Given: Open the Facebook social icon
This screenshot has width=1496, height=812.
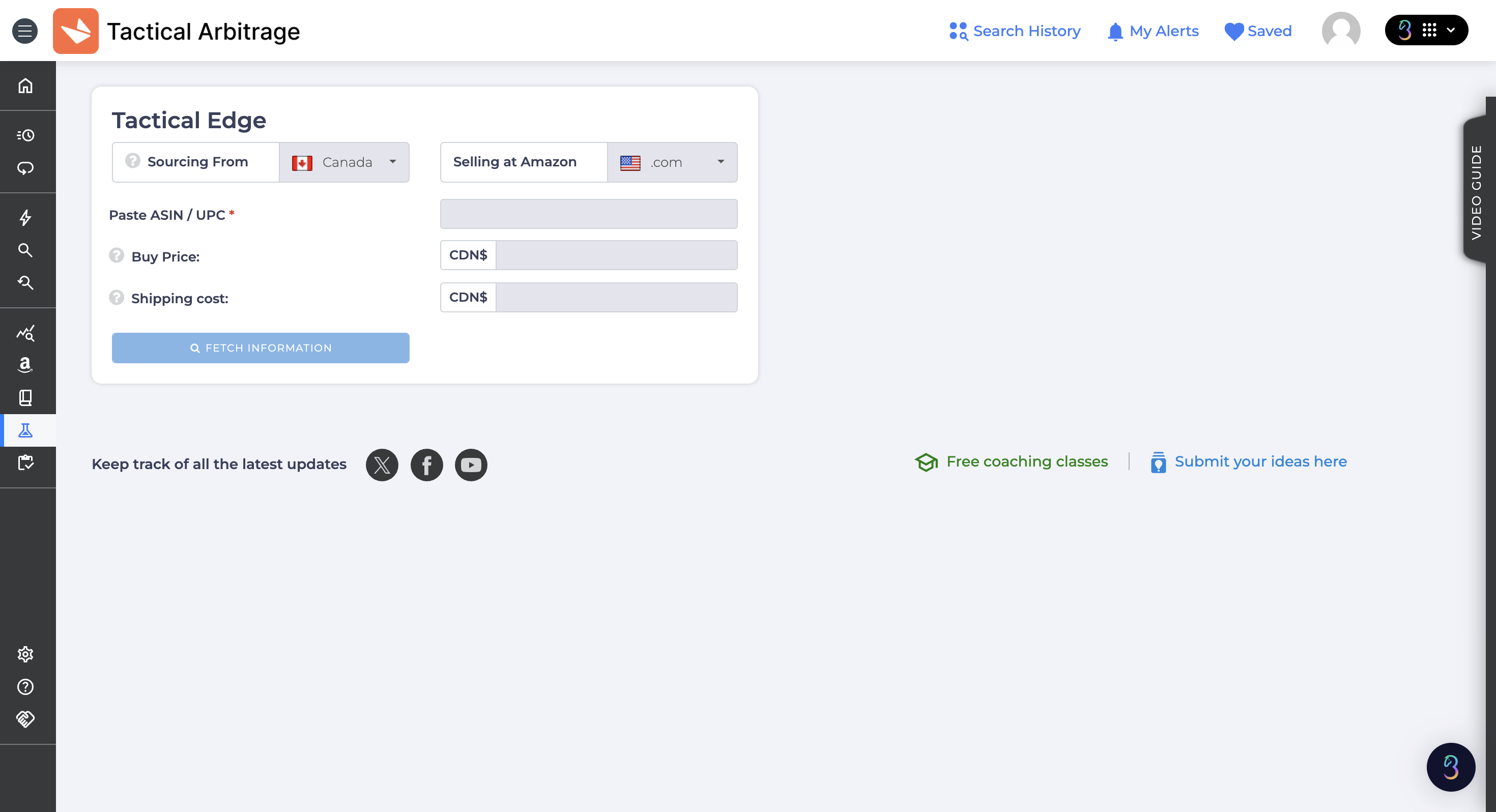Looking at the screenshot, I should pyautogui.click(x=427, y=465).
